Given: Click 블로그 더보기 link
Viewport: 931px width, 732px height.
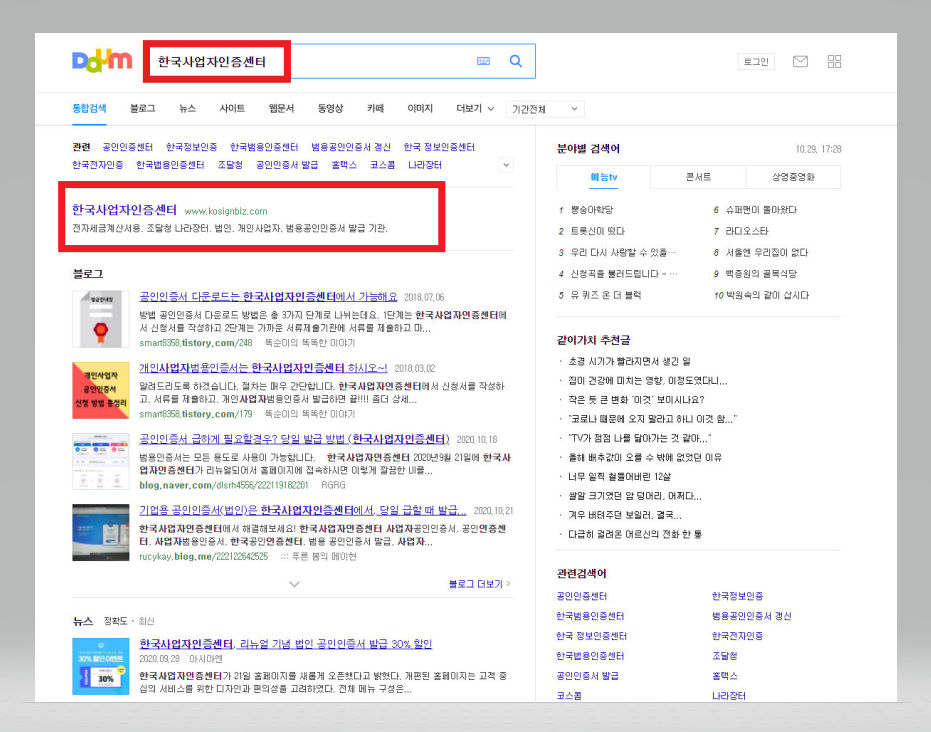Looking at the screenshot, I should [x=479, y=584].
